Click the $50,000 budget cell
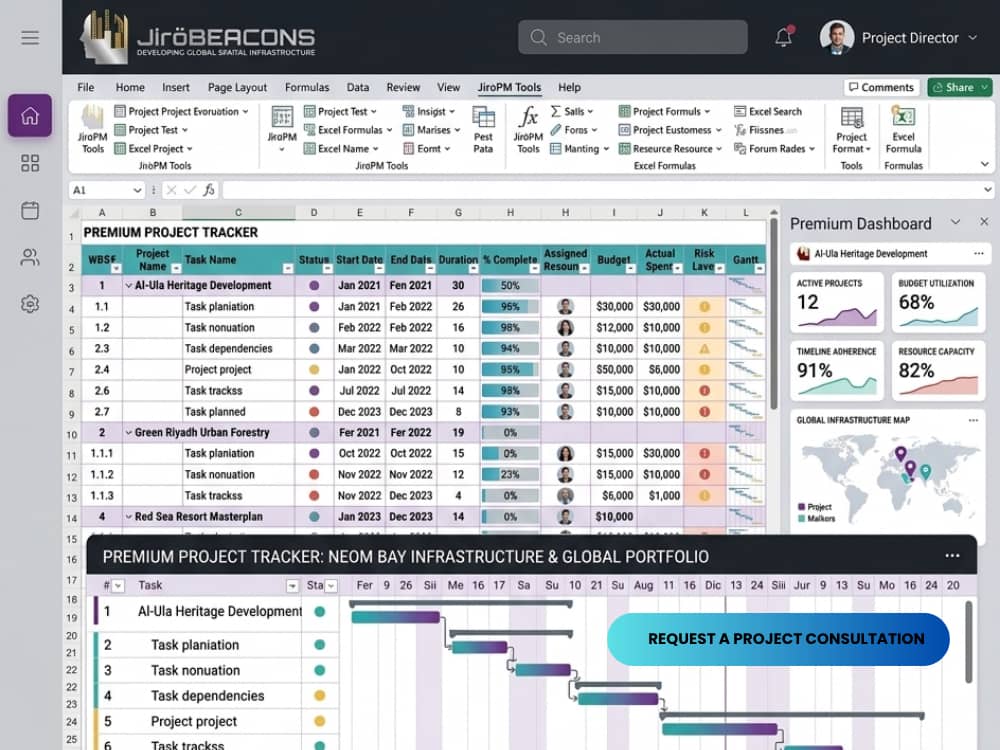Image resolution: width=1000 pixels, height=750 pixels. [614, 370]
